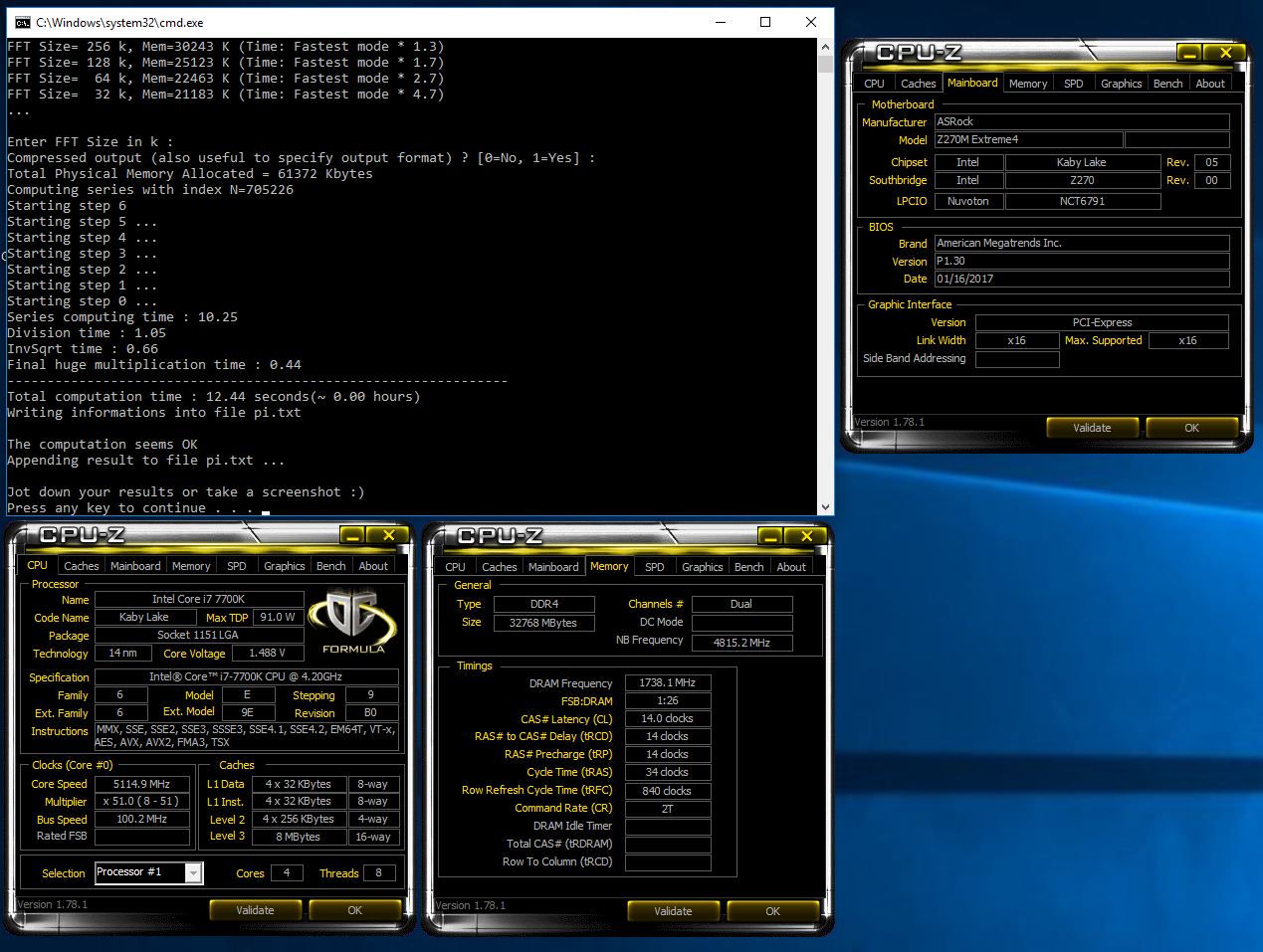Minimize the CPU-tab CPU-Z window
Image resolution: width=1263 pixels, height=952 pixels.
point(352,535)
